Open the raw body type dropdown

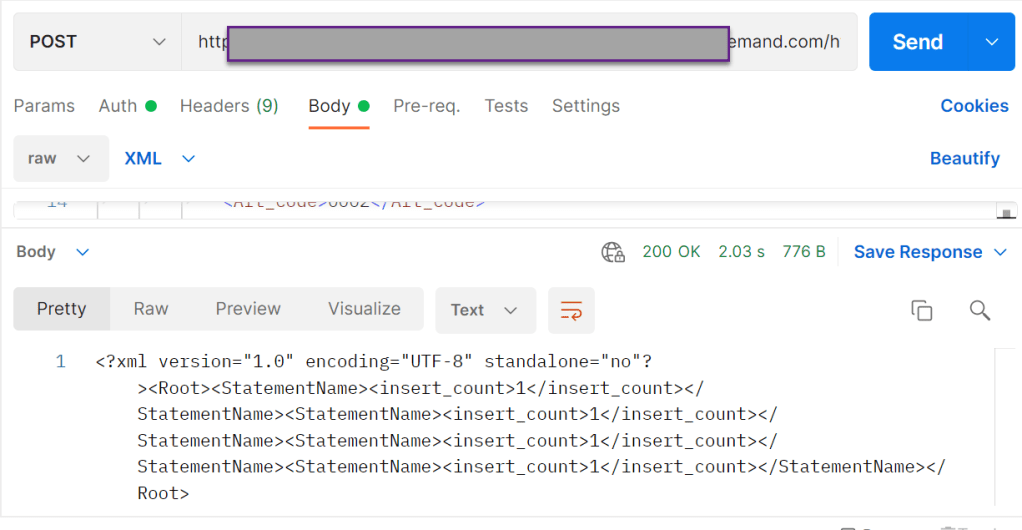[60, 159]
